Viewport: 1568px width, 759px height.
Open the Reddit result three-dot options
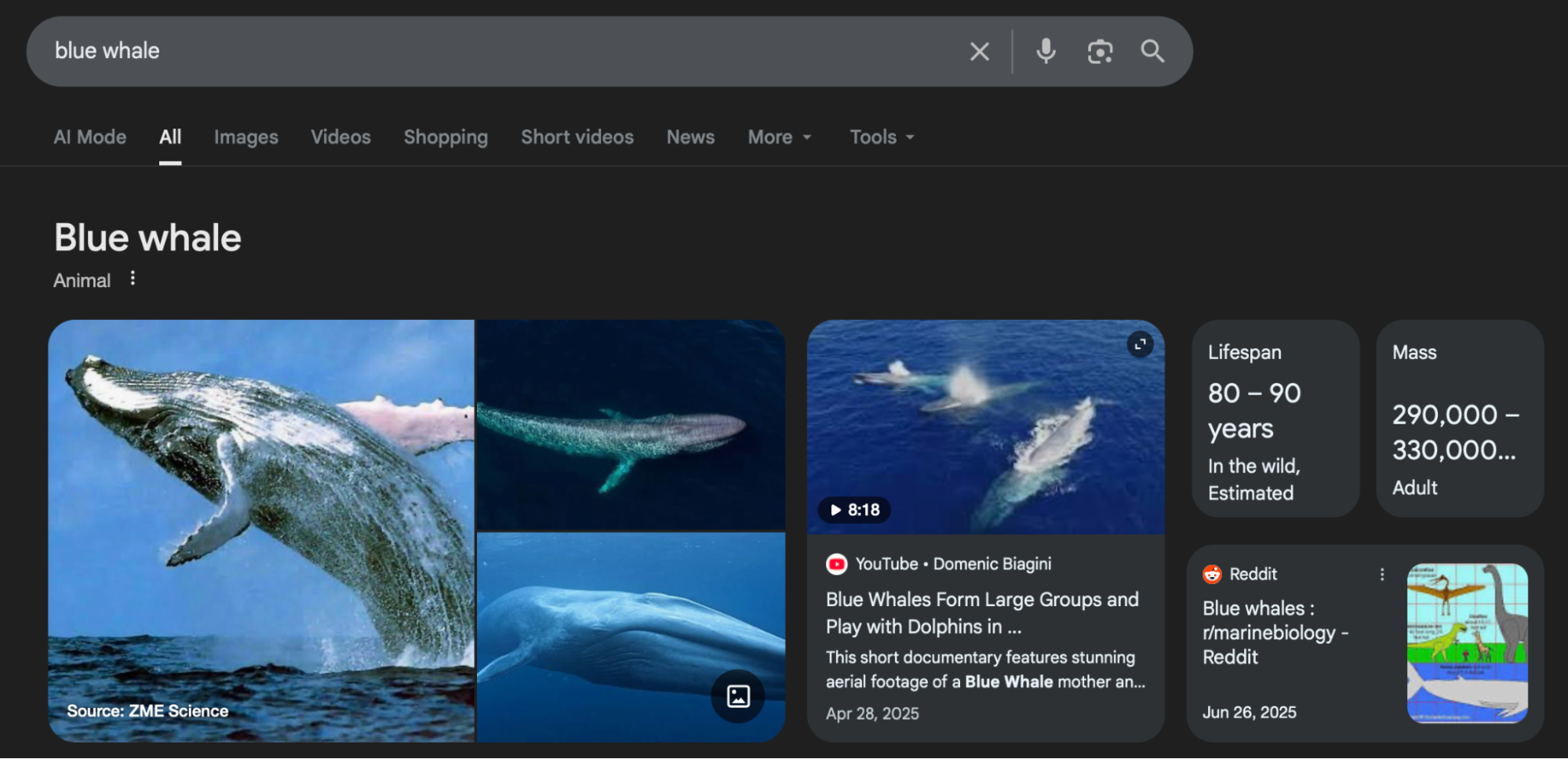point(1382,575)
